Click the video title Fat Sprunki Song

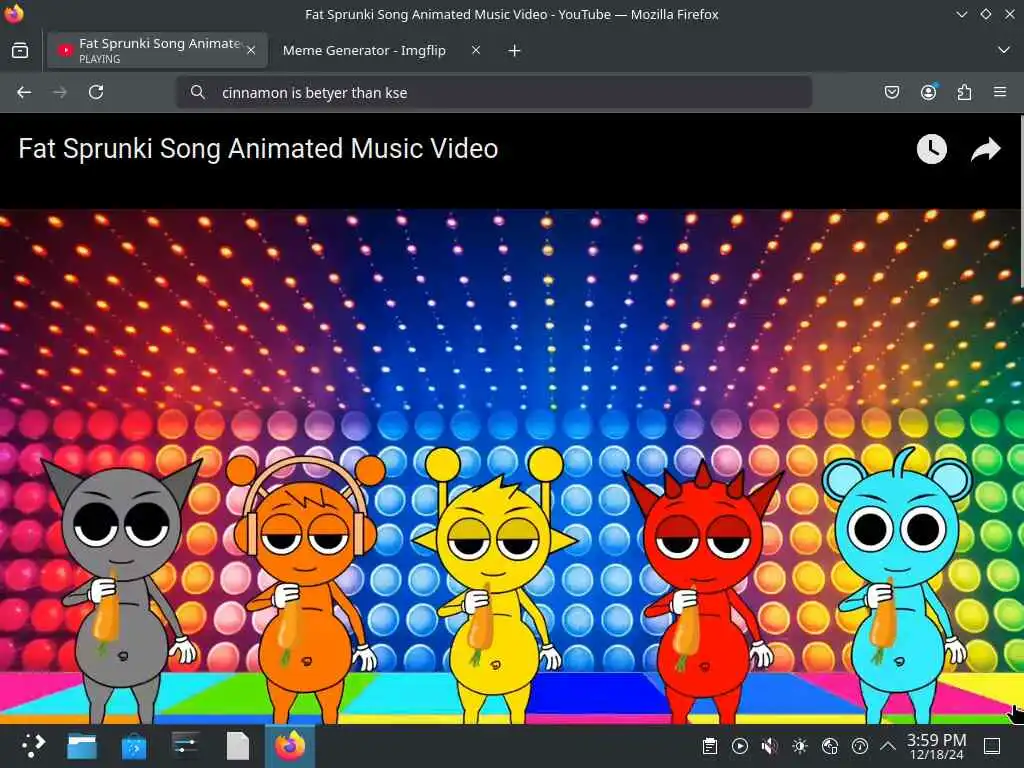[x=258, y=149]
